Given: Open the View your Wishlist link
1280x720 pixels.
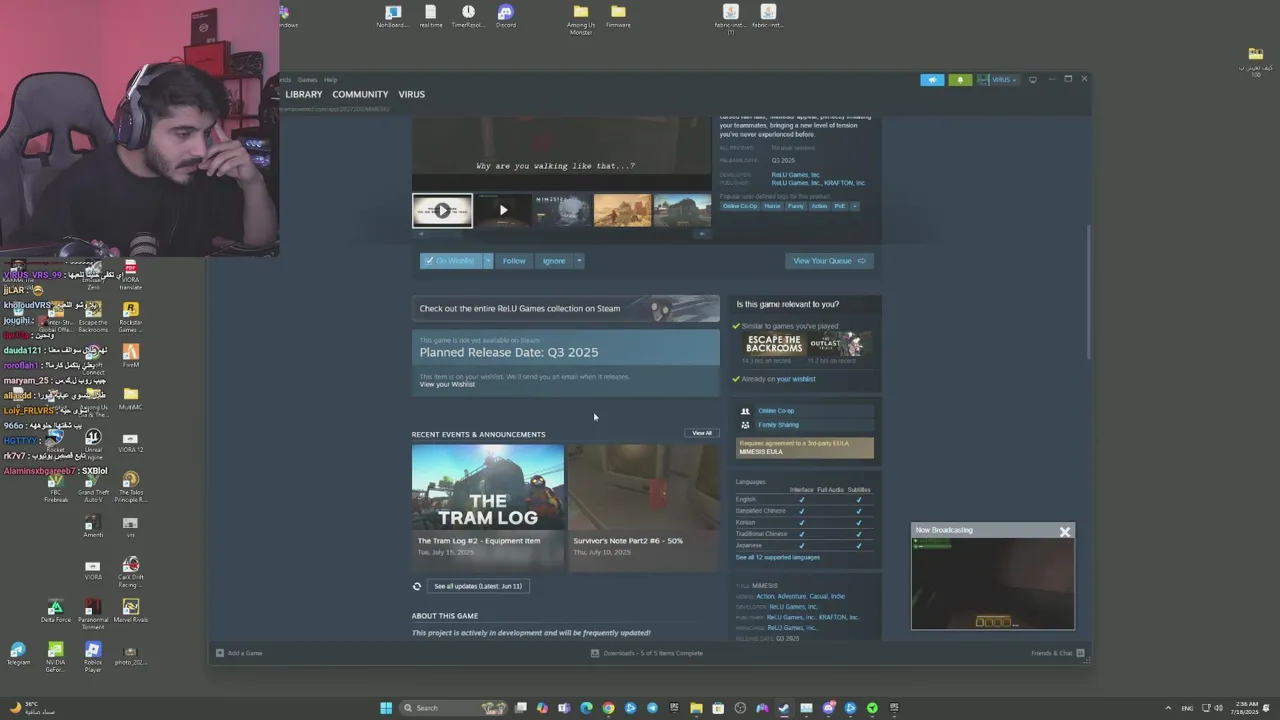Looking at the screenshot, I should [x=447, y=384].
